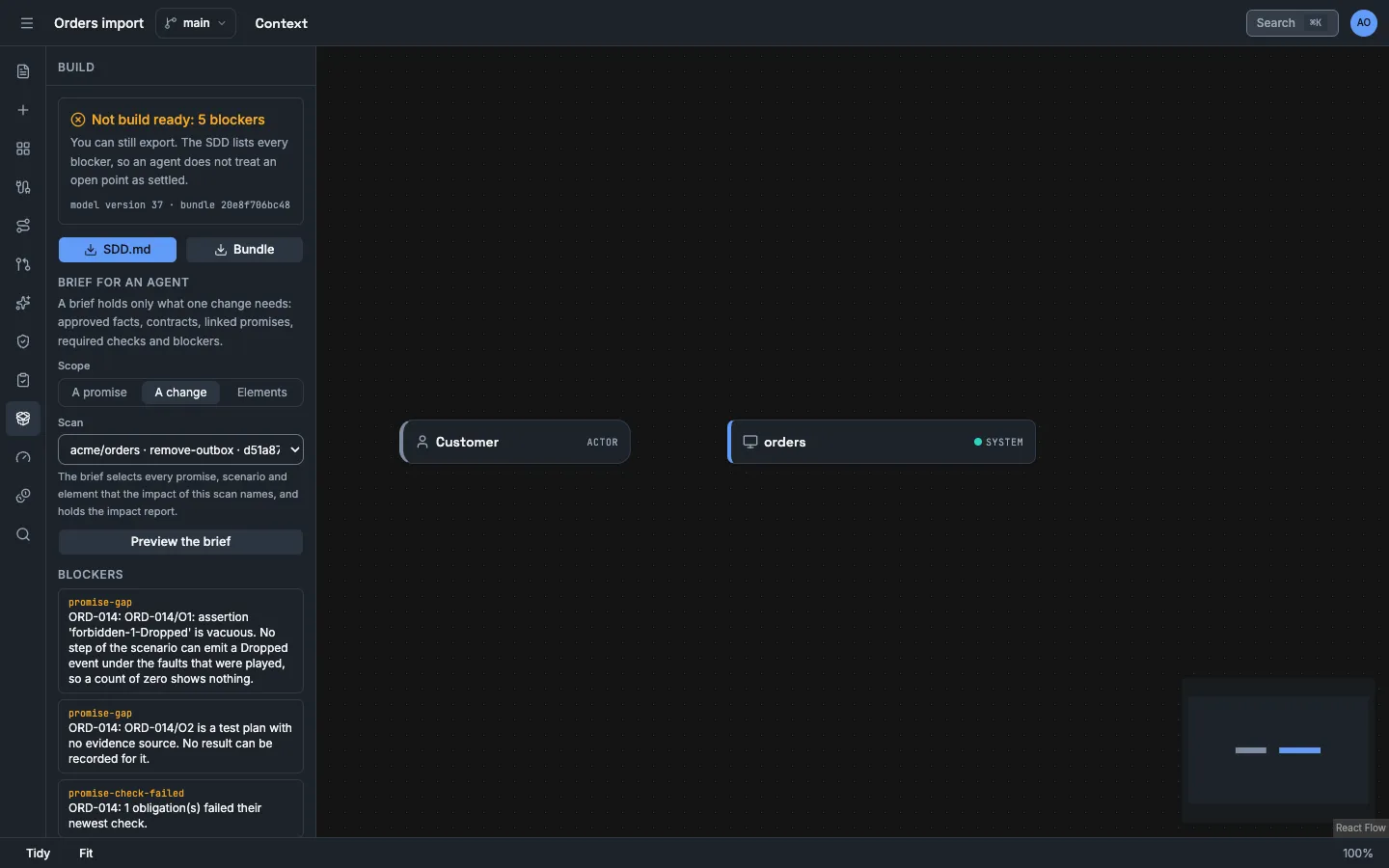Open the route path icon in the sidebar
The height and width of the screenshot is (868, 1389).
pos(23,226)
